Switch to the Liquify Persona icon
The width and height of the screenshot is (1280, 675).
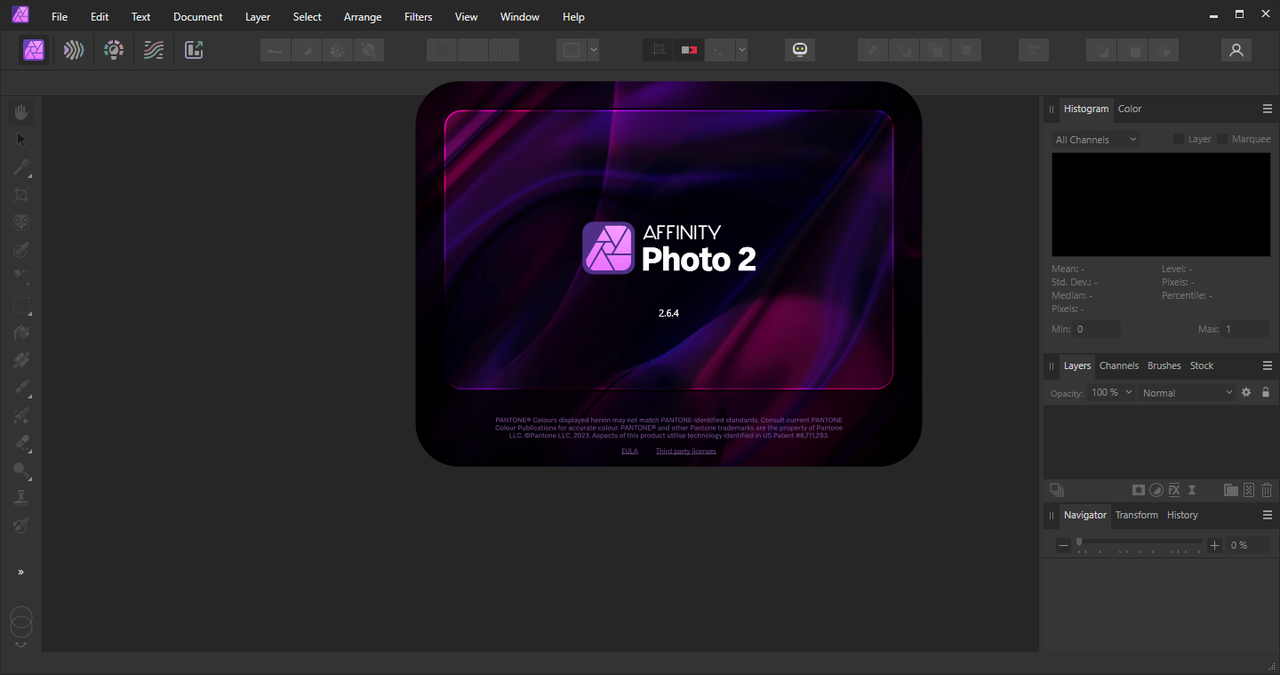tap(73, 50)
